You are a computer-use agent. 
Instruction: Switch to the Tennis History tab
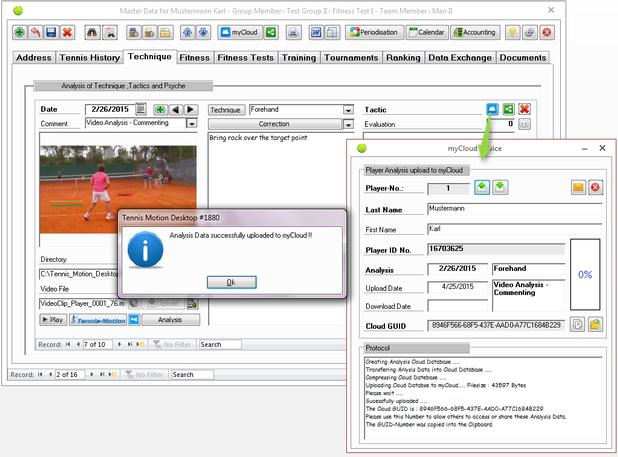pos(89,58)
